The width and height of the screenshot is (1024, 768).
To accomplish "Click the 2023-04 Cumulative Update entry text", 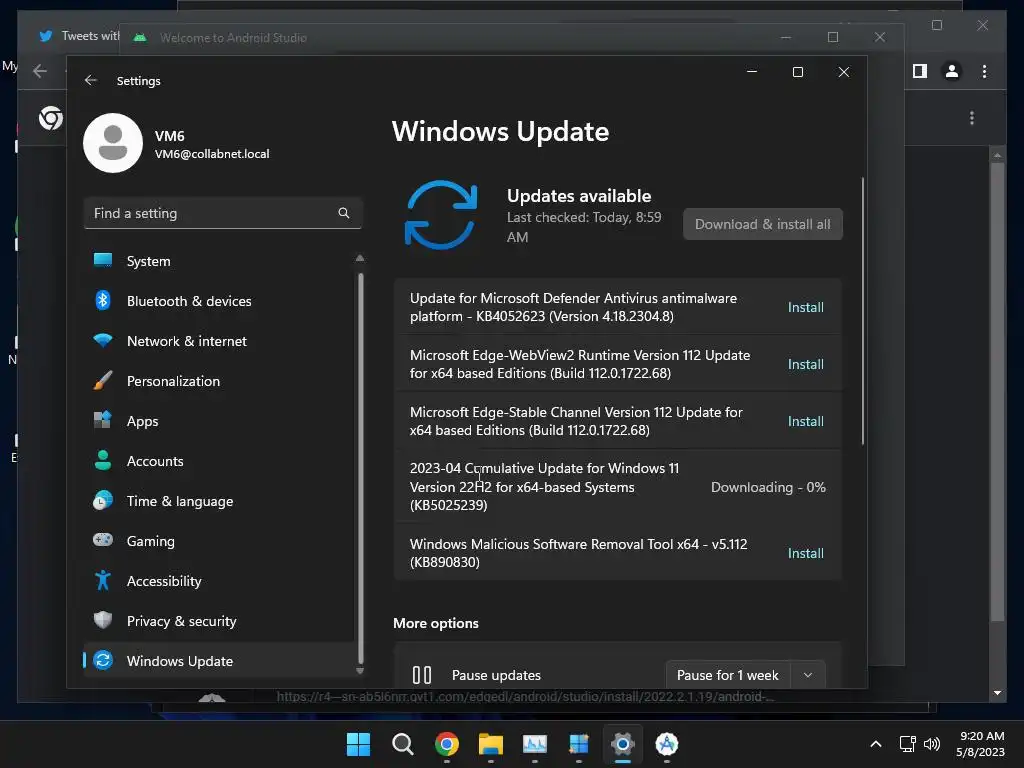I will [544, 487].
